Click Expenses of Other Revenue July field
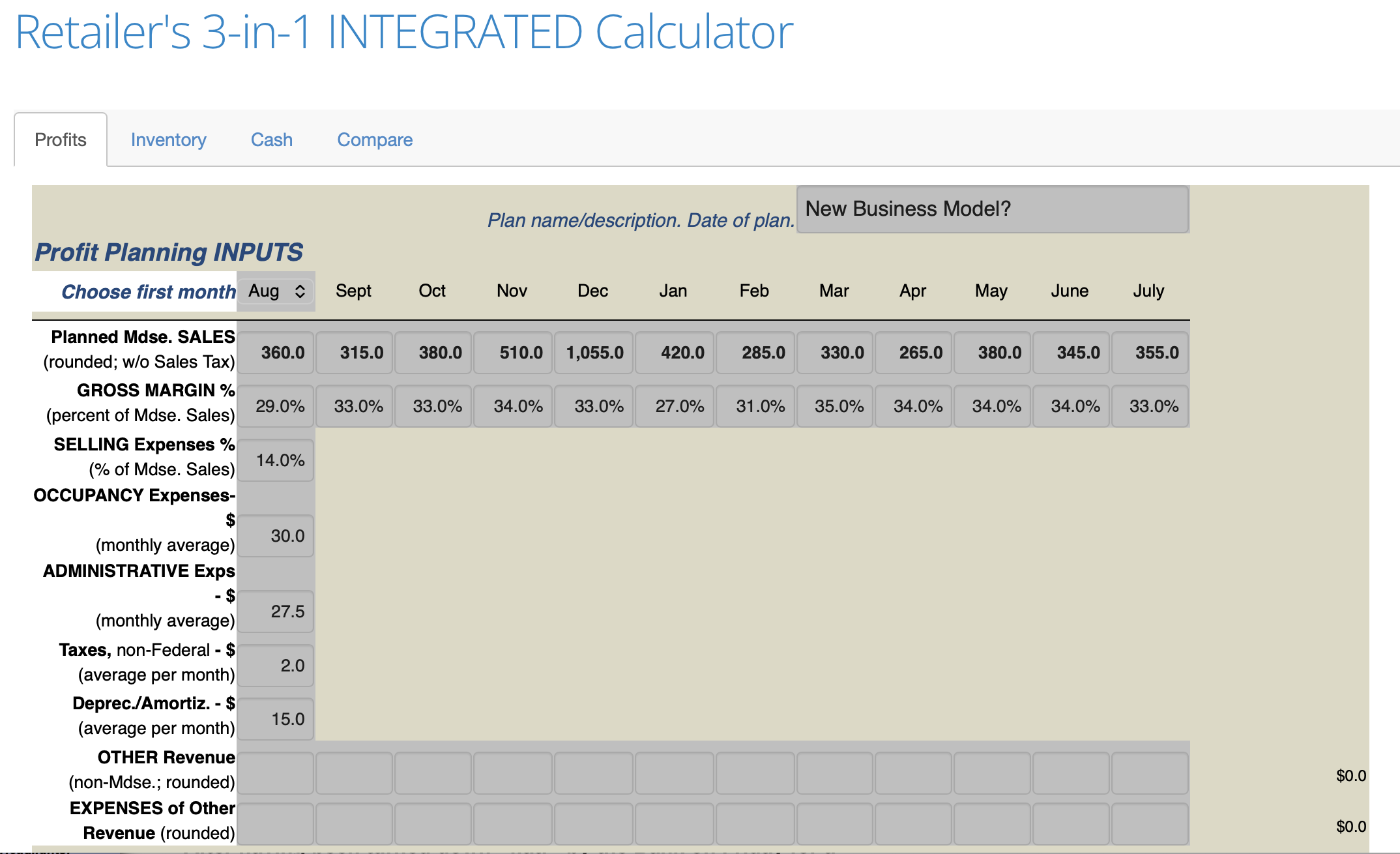This screenshot has height=854, width=1400. pyautogui.click(x=1150, y=824)
